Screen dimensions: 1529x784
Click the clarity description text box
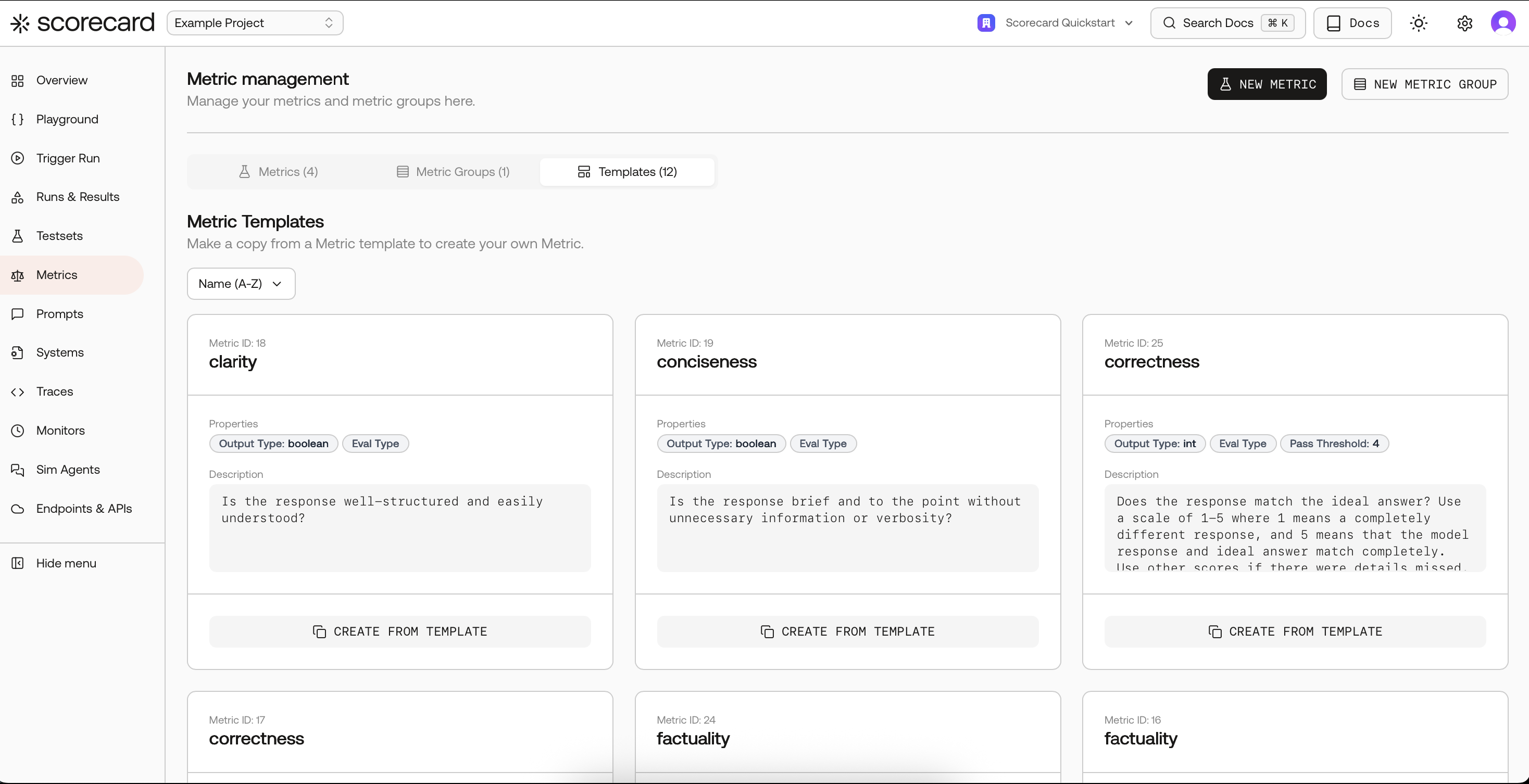coord(400,528)
